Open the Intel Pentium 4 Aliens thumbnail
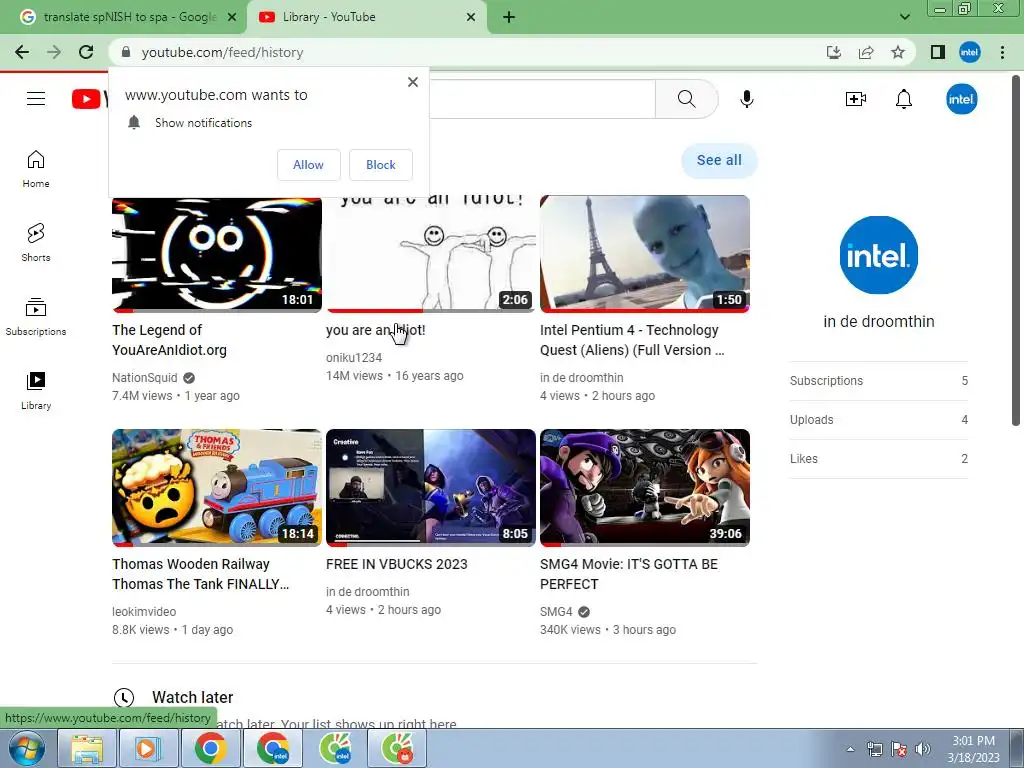Screen dimensions: 1024x768 pyautogui.click(x=645, y=253)
